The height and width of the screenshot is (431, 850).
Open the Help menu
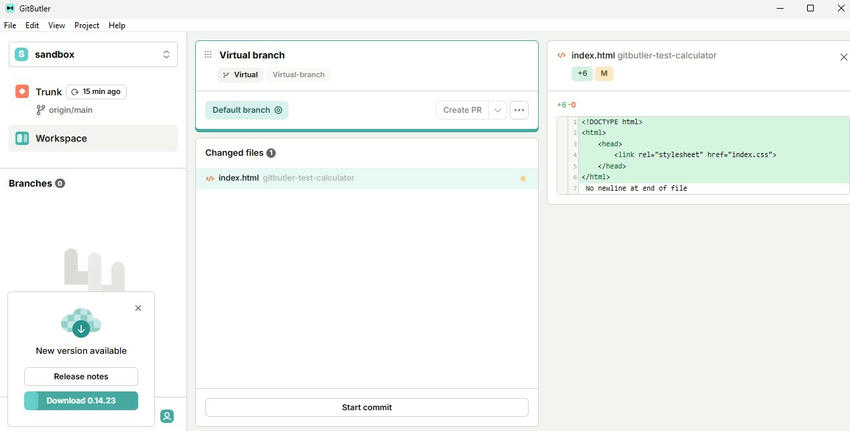pos(117,25)
